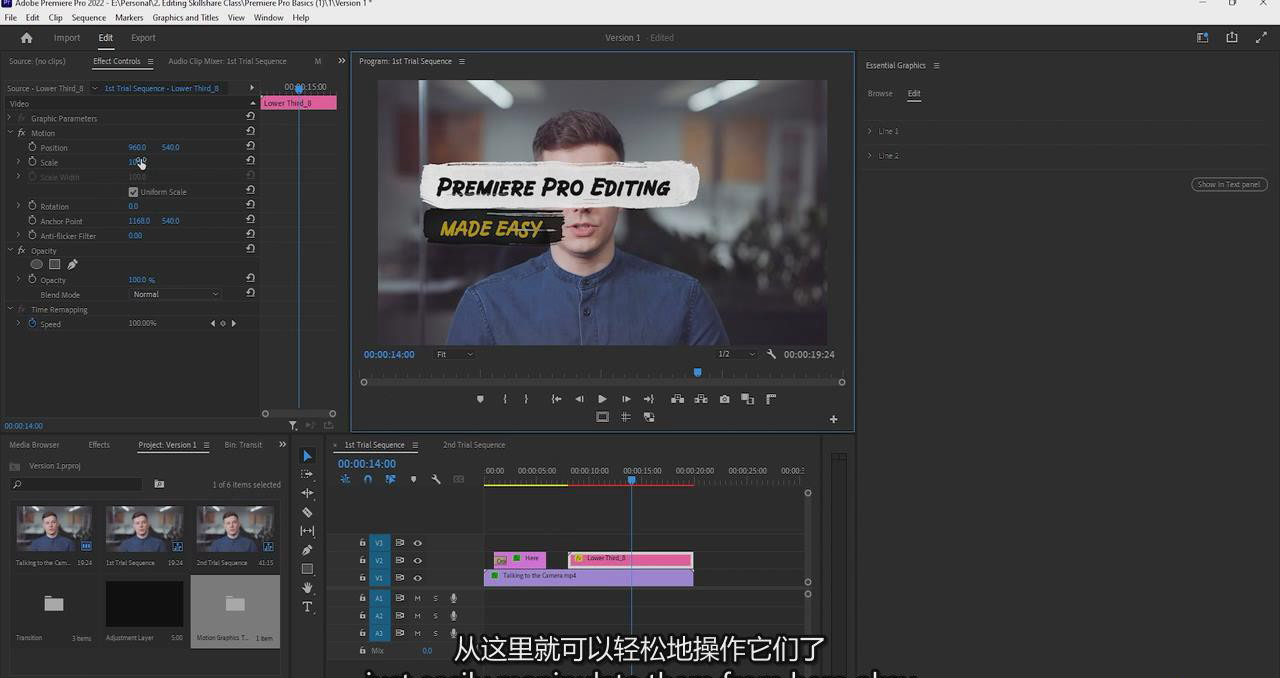Toggle Snap in timeline

[368, 479]
